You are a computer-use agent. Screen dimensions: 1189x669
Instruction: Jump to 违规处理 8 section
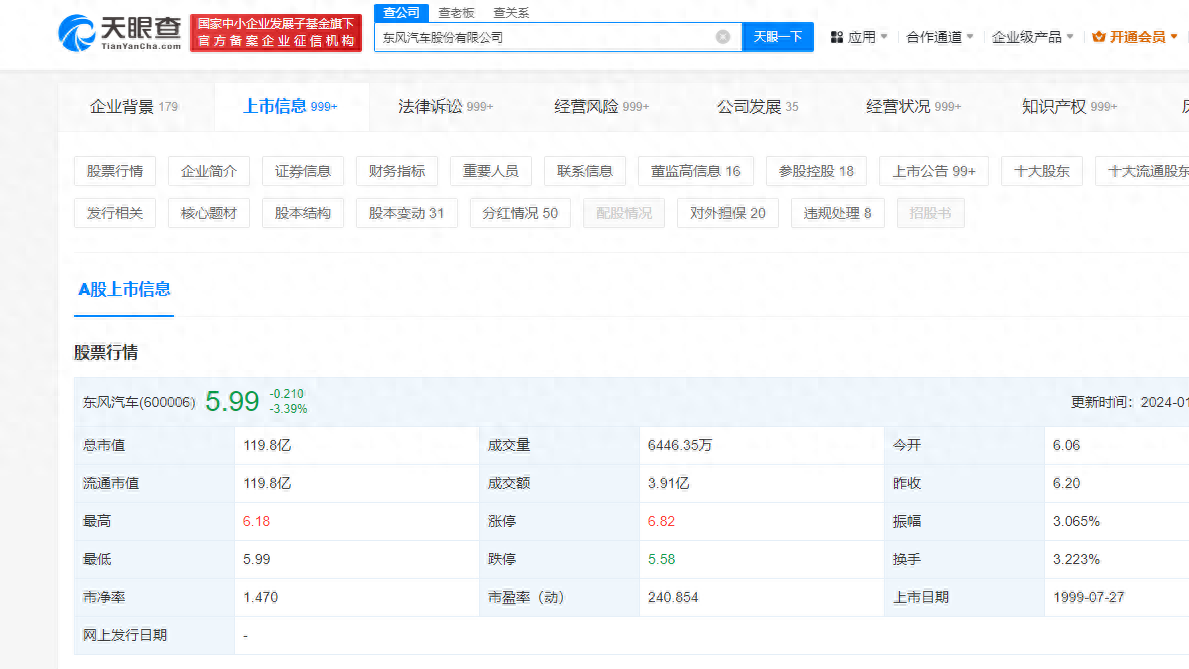tap(837, 213)
